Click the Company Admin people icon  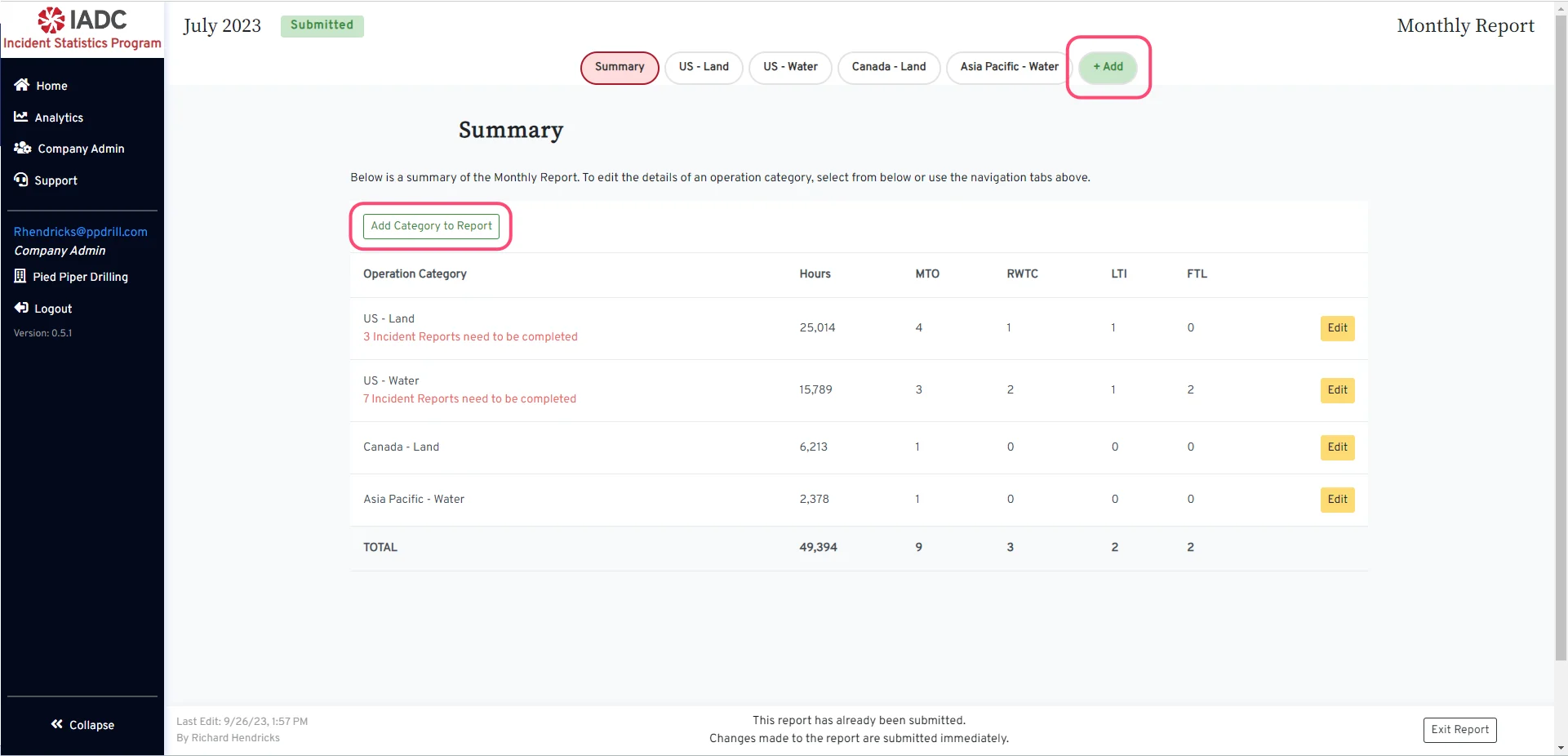pos(23,148)
